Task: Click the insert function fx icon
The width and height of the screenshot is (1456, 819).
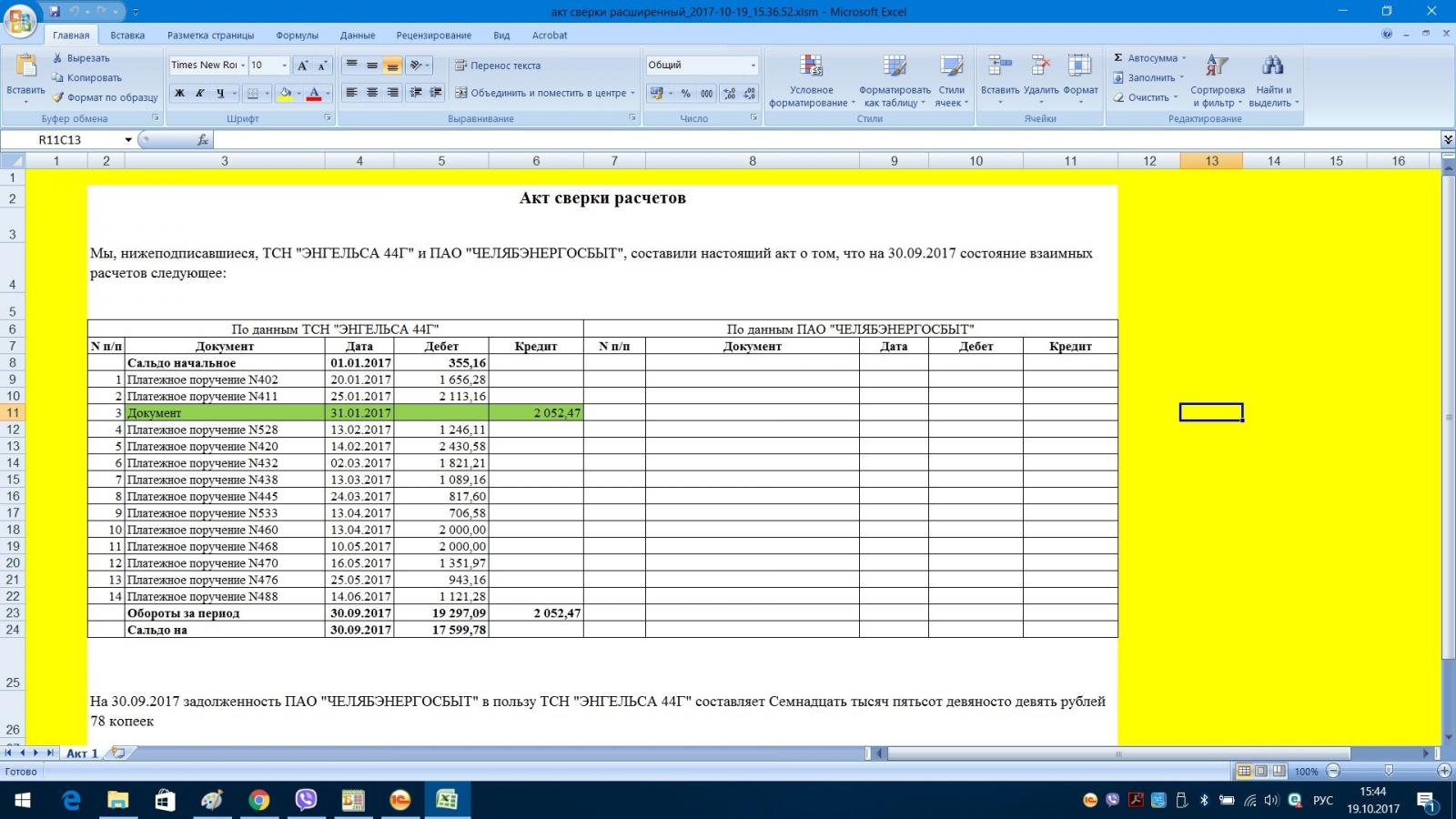Action: [x=202, y=140]
